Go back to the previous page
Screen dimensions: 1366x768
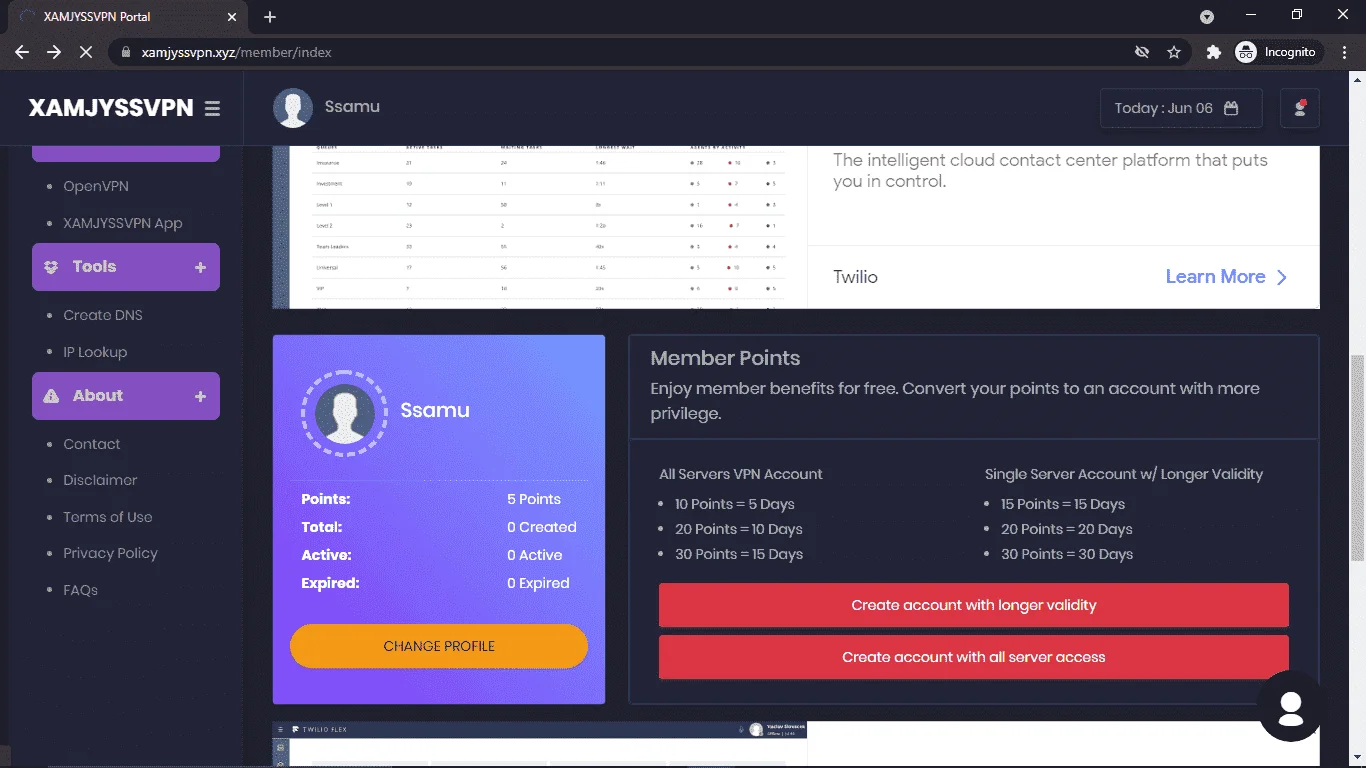(x=22, y=52)
